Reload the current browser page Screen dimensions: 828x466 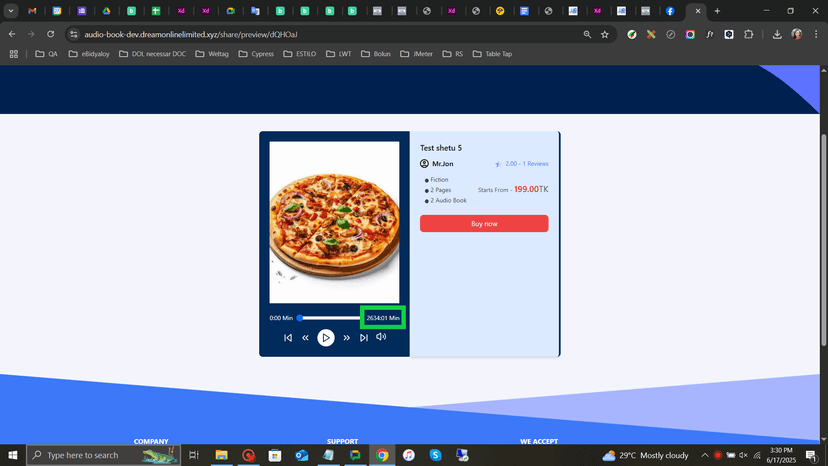(x=50, y=34)
